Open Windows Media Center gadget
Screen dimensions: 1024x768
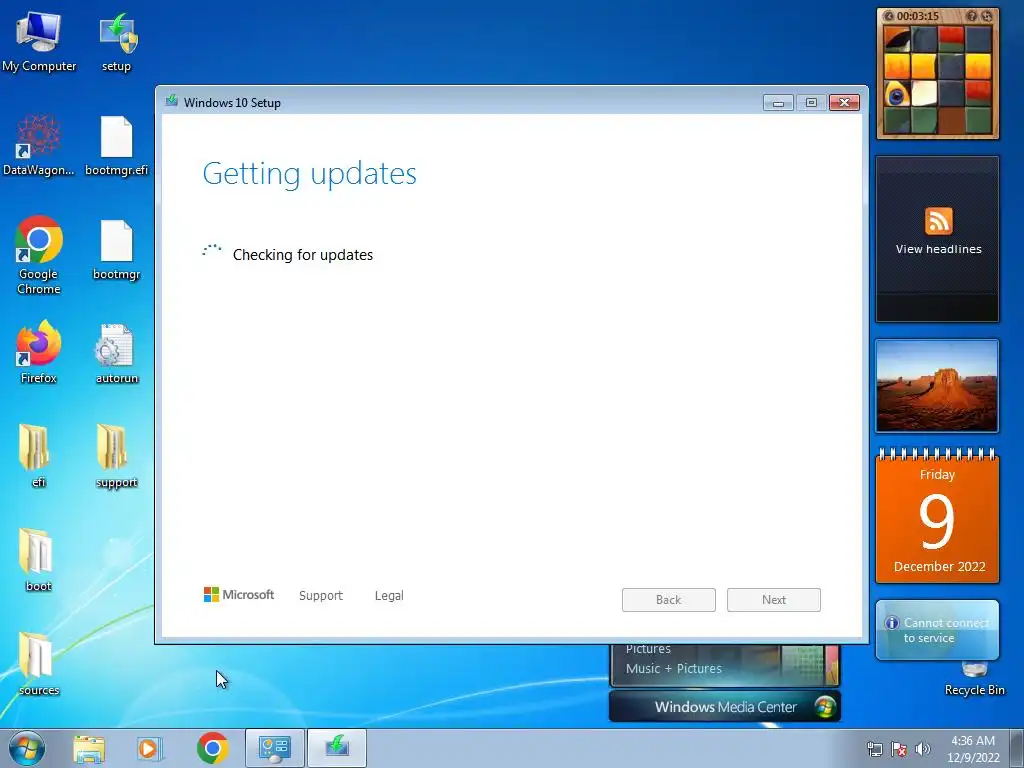(725, 707)
